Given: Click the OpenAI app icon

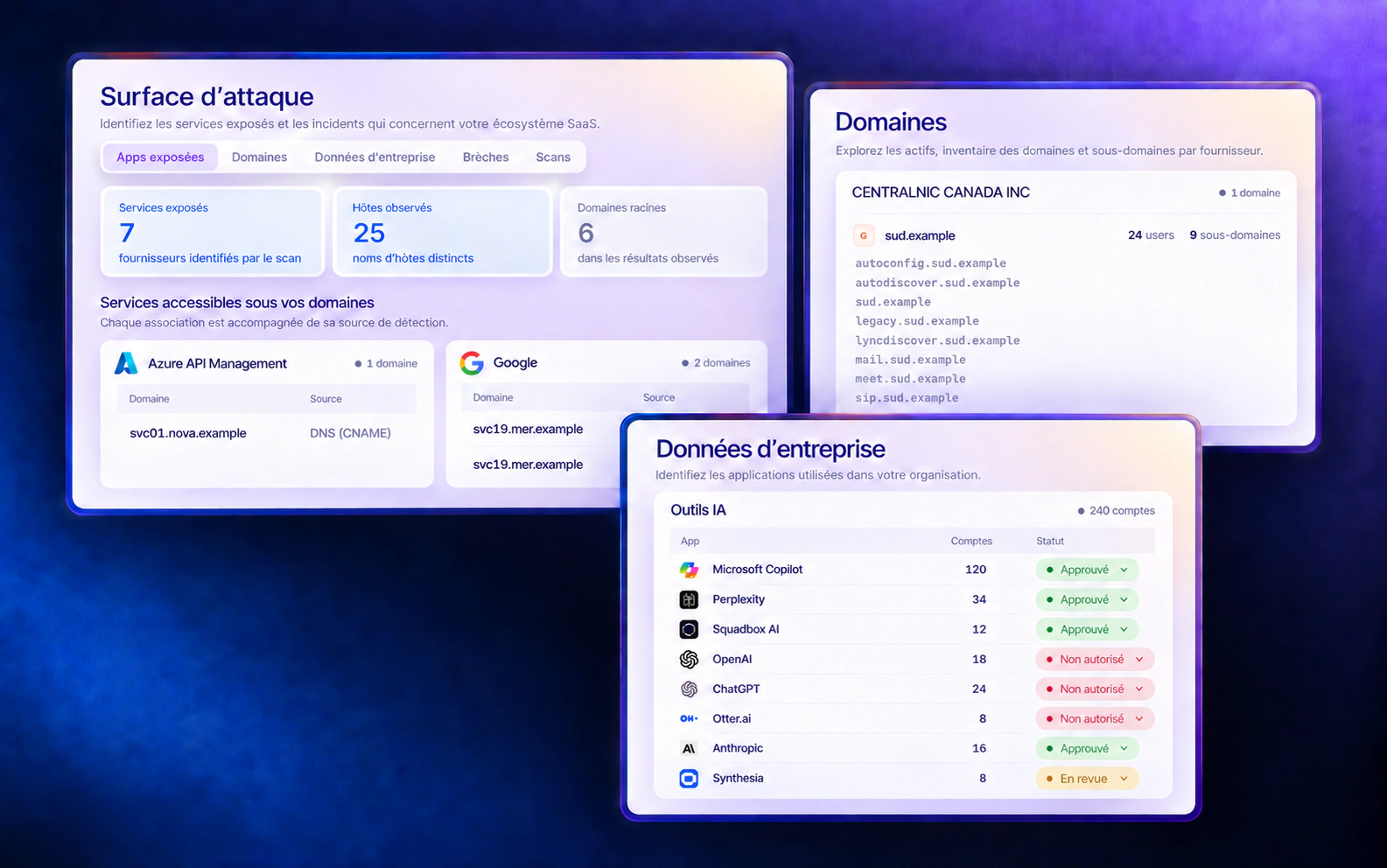Looking at the screenshot, I should (689, 659).
